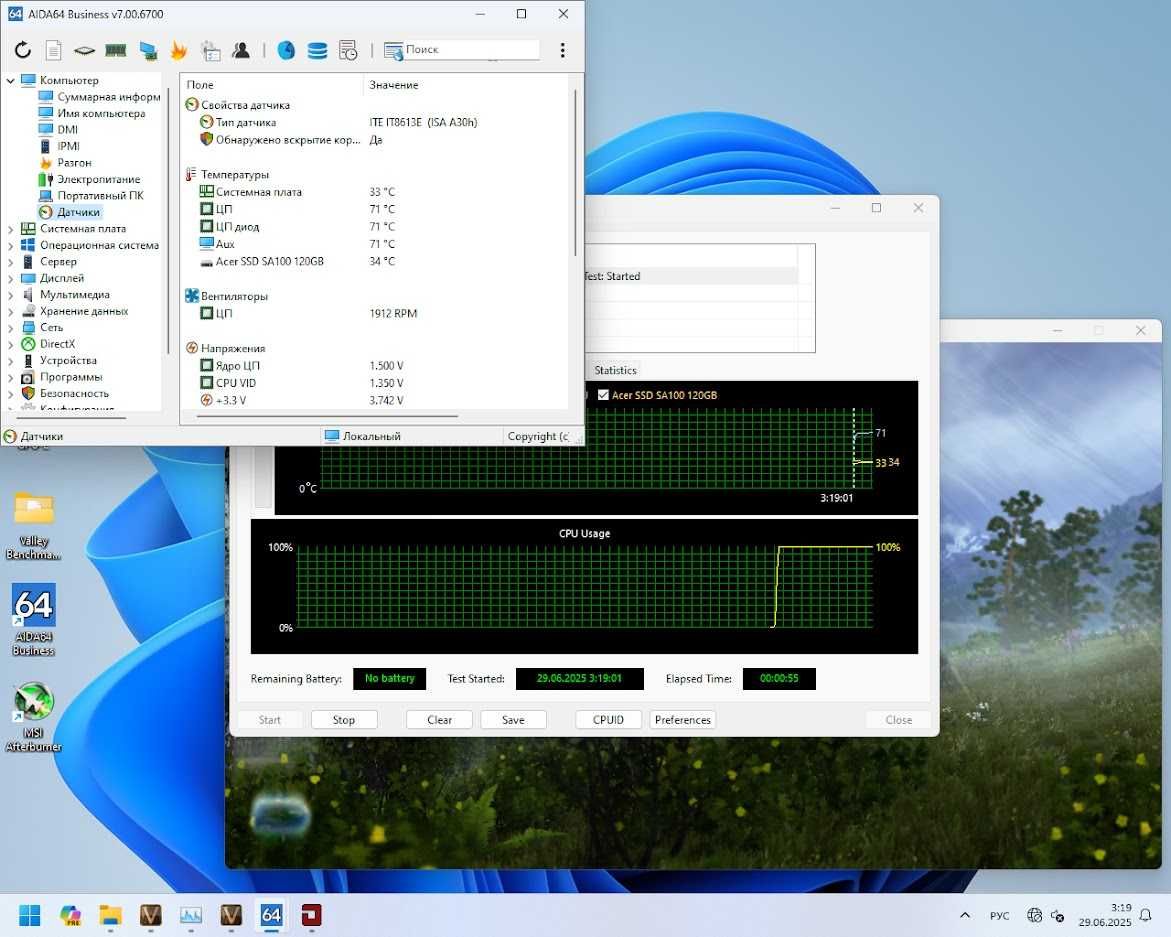The height and width of the screenshot is (937, 1171).
Task: Open the Report page icon in AIDA64 toolbar
Action: pos(54,50)
